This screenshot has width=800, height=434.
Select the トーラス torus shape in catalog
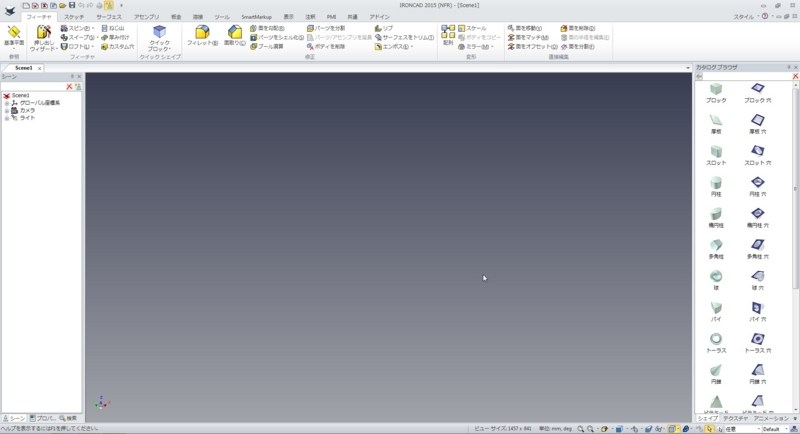(716, 343)
